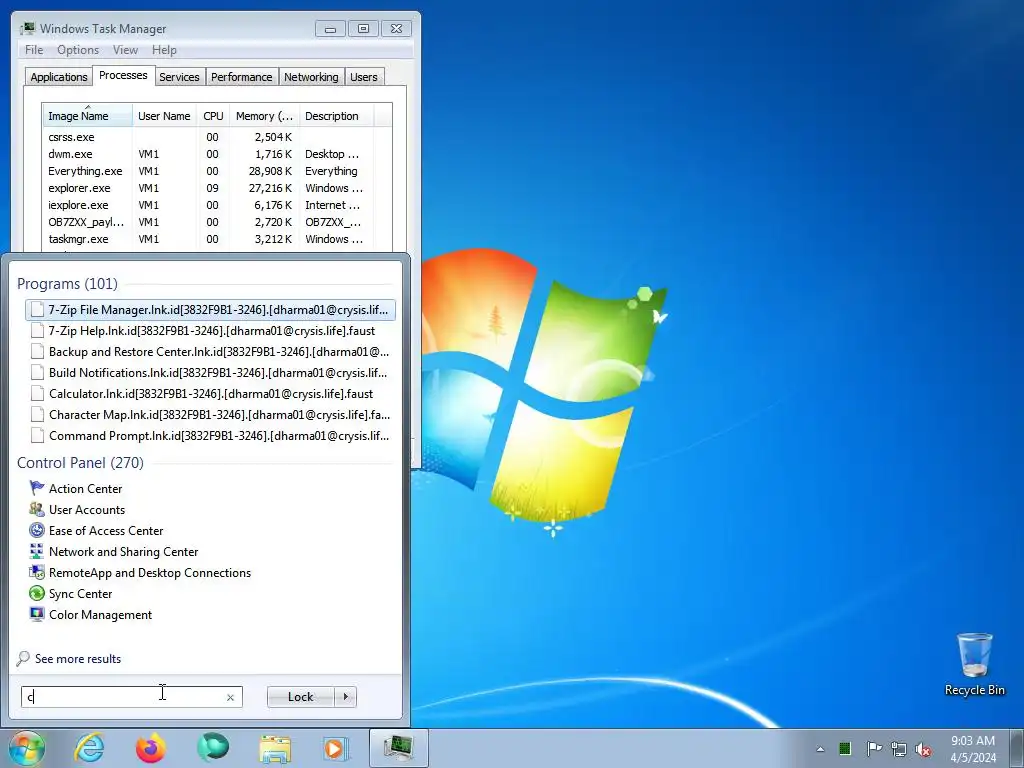Select csrss.exe process row

point(208,136)
